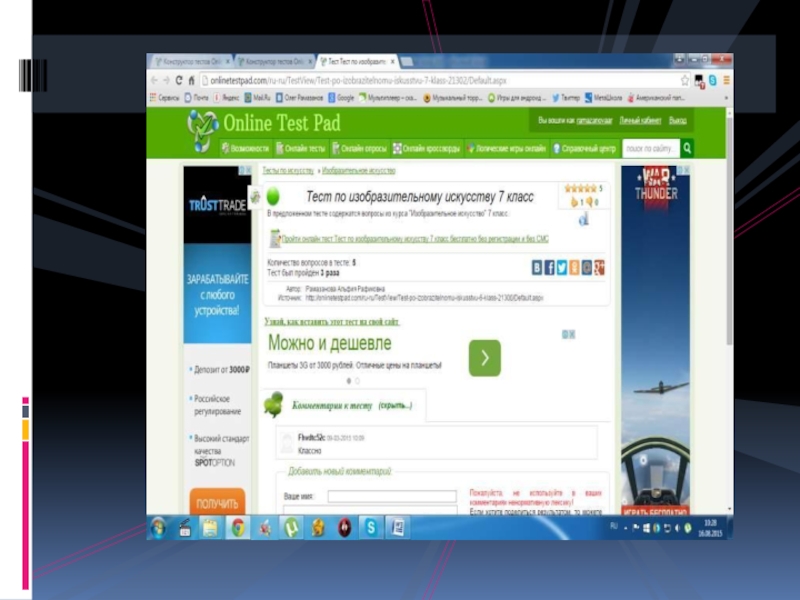Click the Пройти онлайн тест link
Image resolution: width=800 pixels, height=600 pixels.
click(x=415, y=239)
